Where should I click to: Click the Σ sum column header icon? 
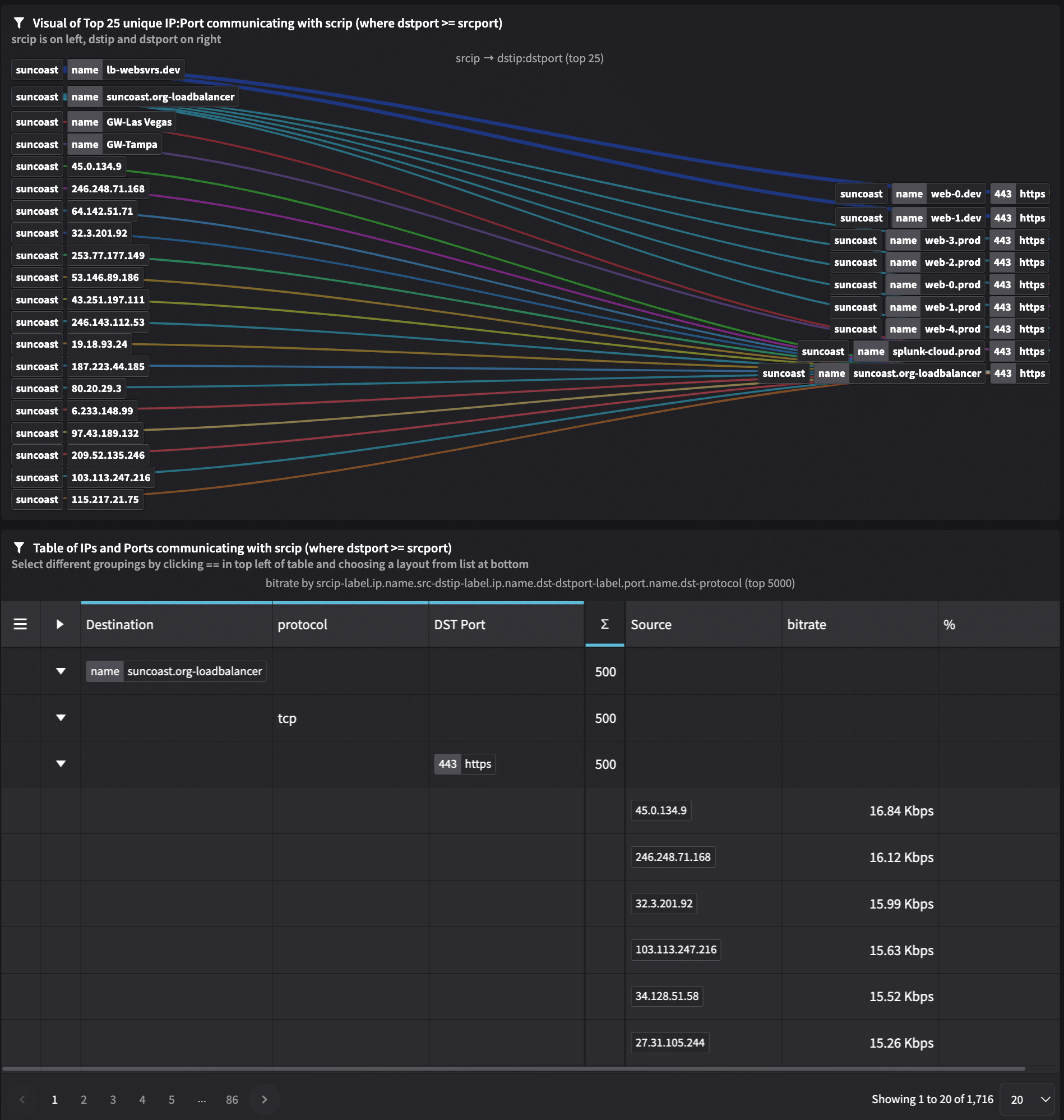(604, 624)
